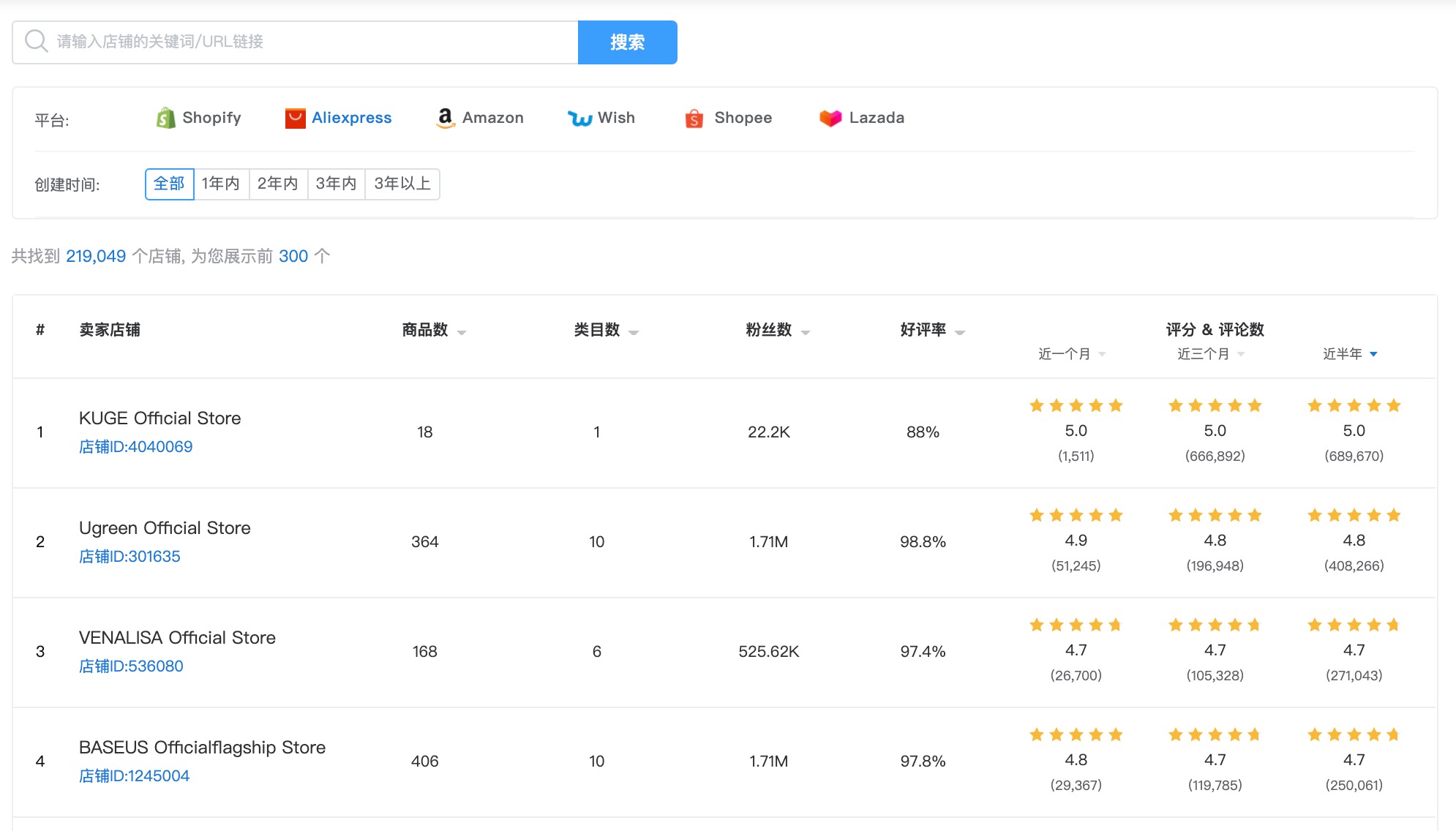The height and width of the screenshot is (831, 1456).
Task: Select 全部 creation time filter
Action: [x=169, y=184]
